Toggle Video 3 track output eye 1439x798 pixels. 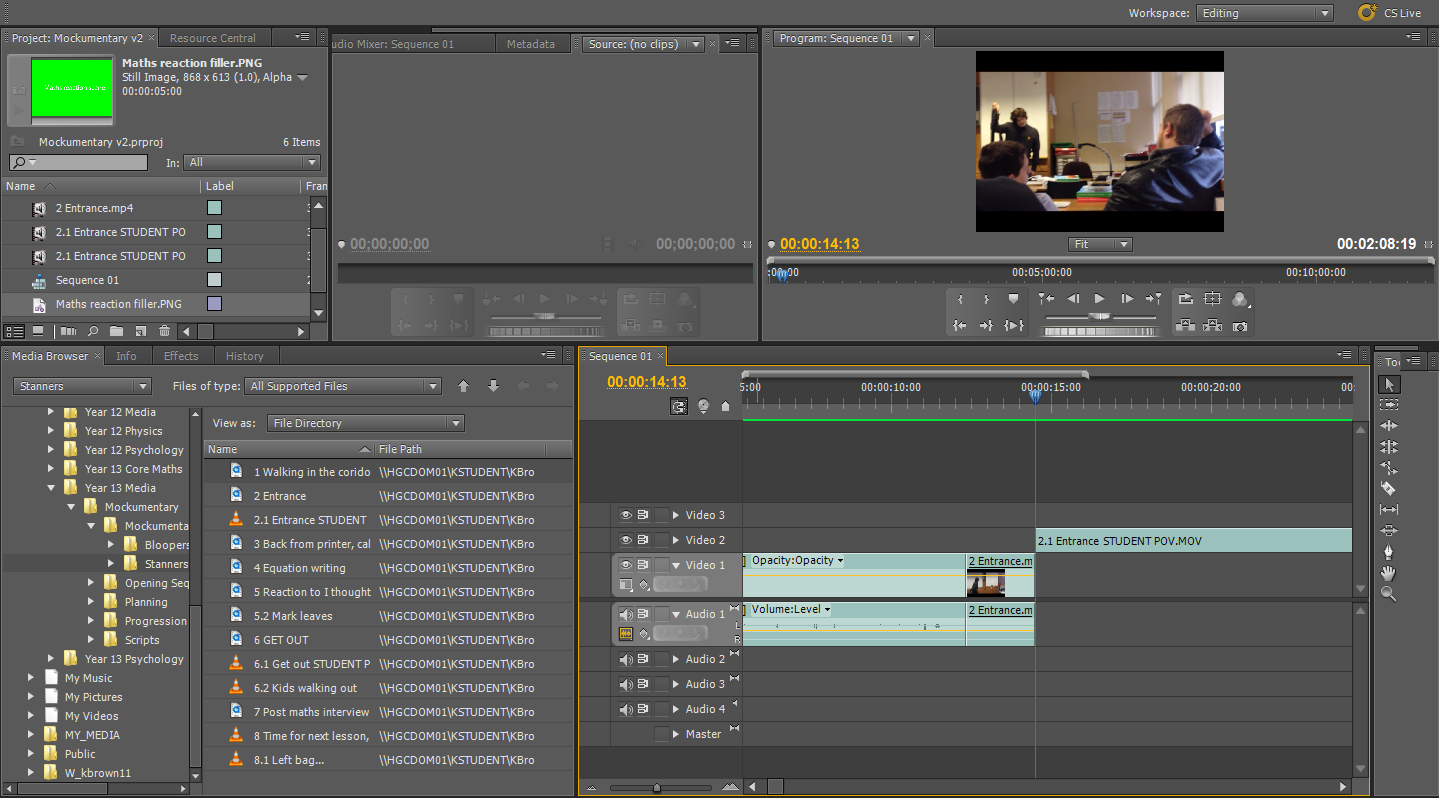pos(626,515)
